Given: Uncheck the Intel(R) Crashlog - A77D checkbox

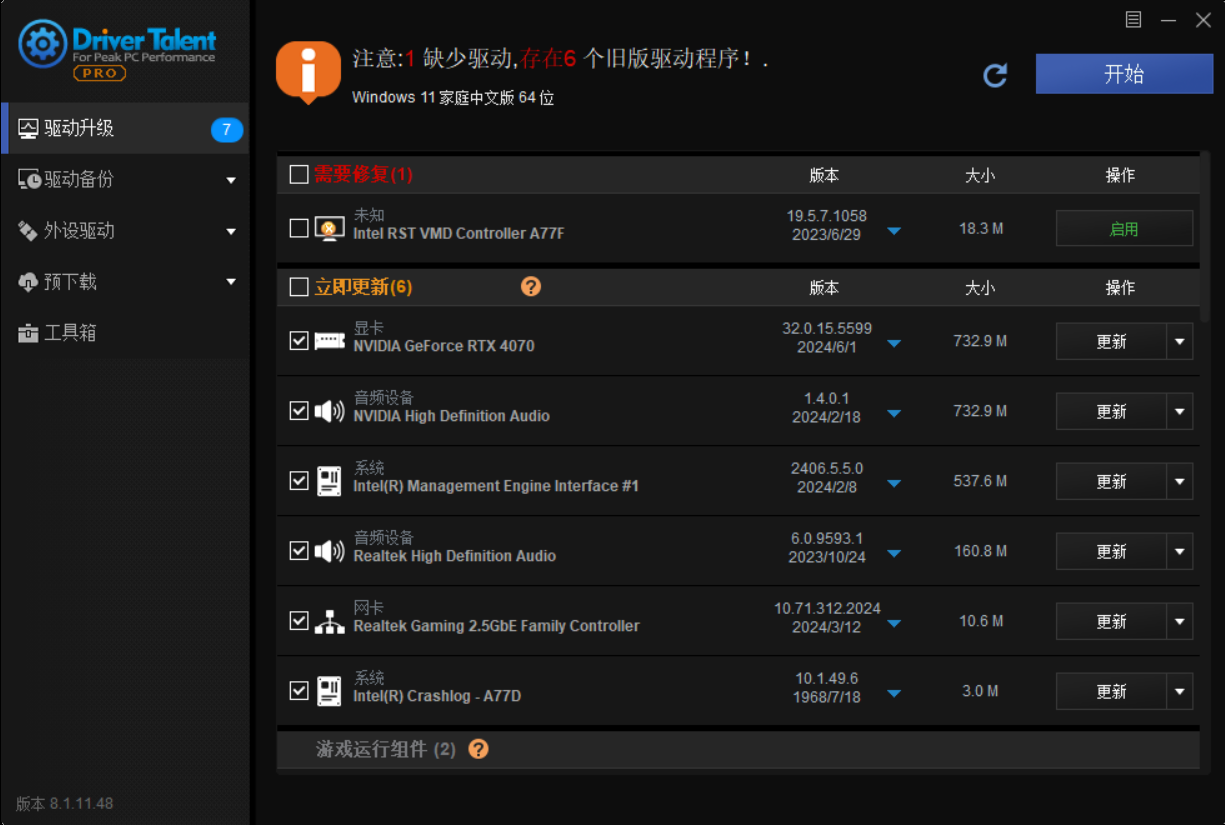Looking at the screenshot, I should (x=298, y=691).
